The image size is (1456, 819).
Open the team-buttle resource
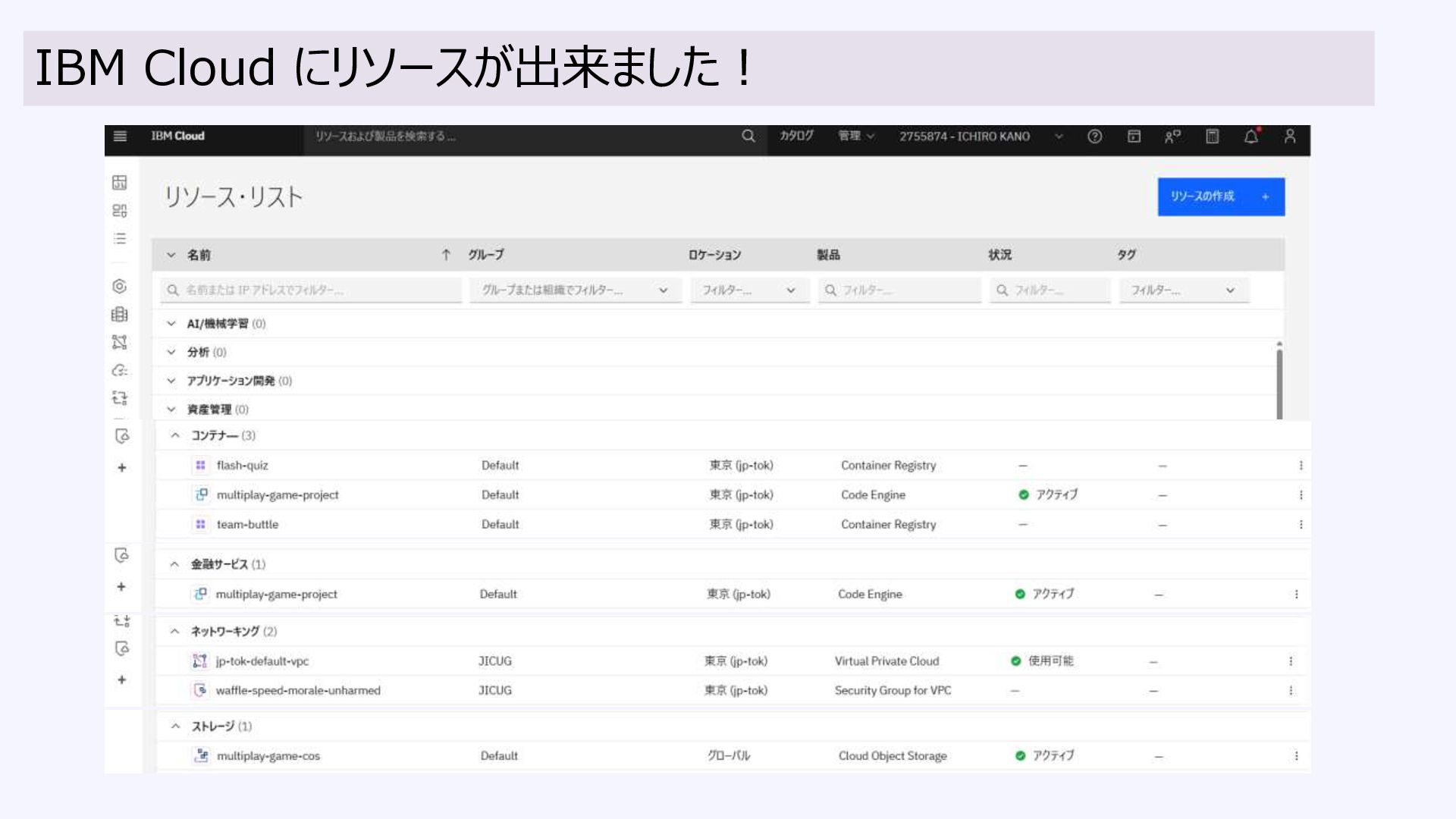point(247,525)
